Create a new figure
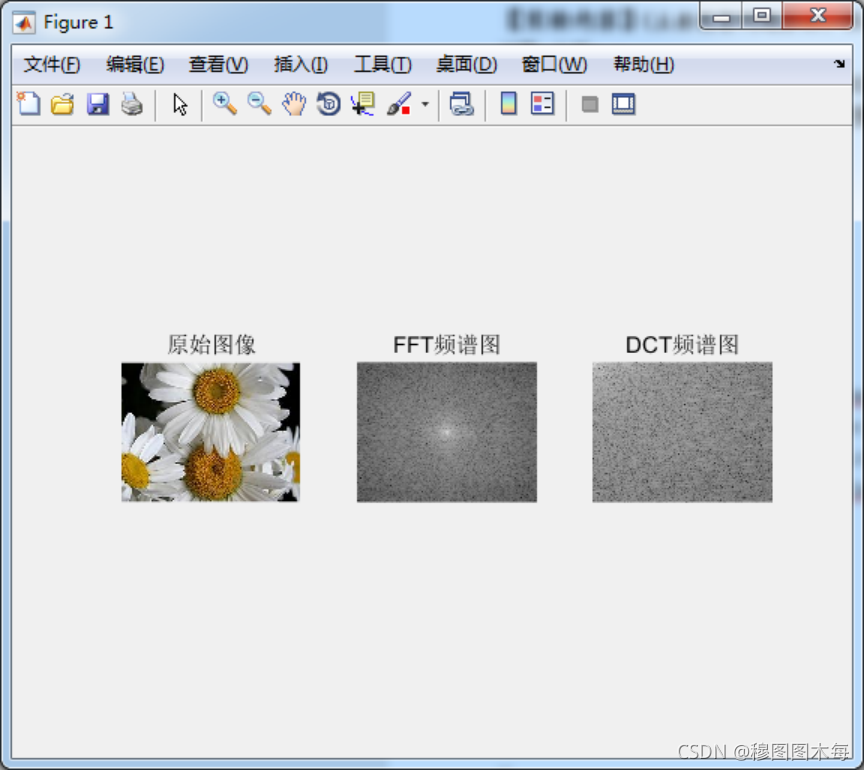This screenshot has width=864, height=770. pyautogui.click(x=28, y=103)
